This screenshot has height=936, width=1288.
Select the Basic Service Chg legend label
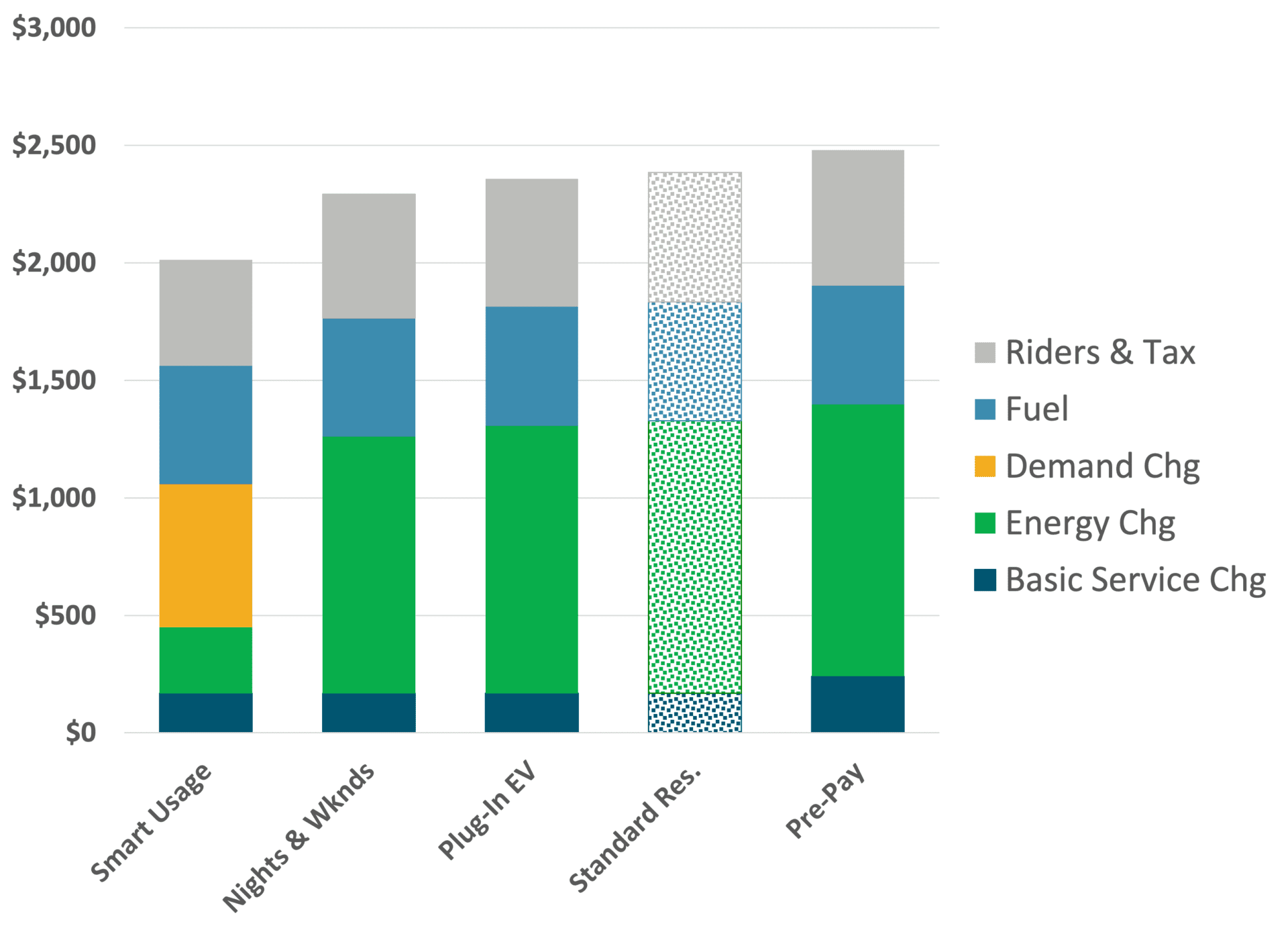coord(1135,580)
